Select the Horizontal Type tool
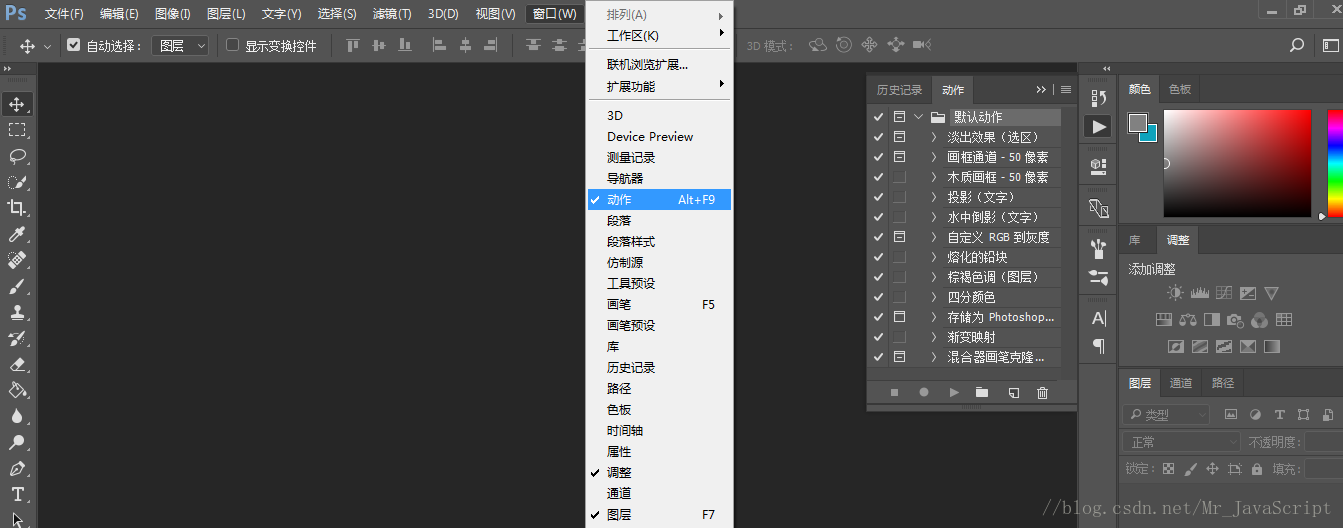Screen dimensions: 1343x528 tap(17, 494)
